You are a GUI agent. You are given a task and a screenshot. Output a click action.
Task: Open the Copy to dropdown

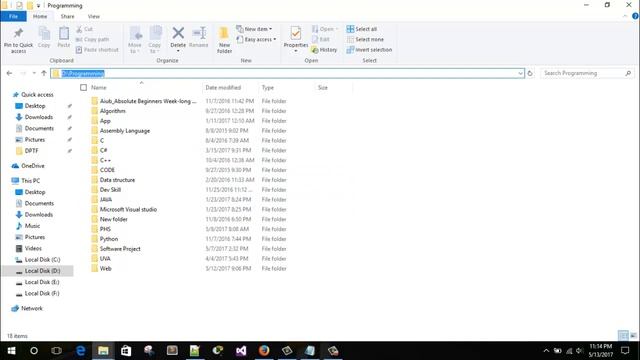coord(155,40)
